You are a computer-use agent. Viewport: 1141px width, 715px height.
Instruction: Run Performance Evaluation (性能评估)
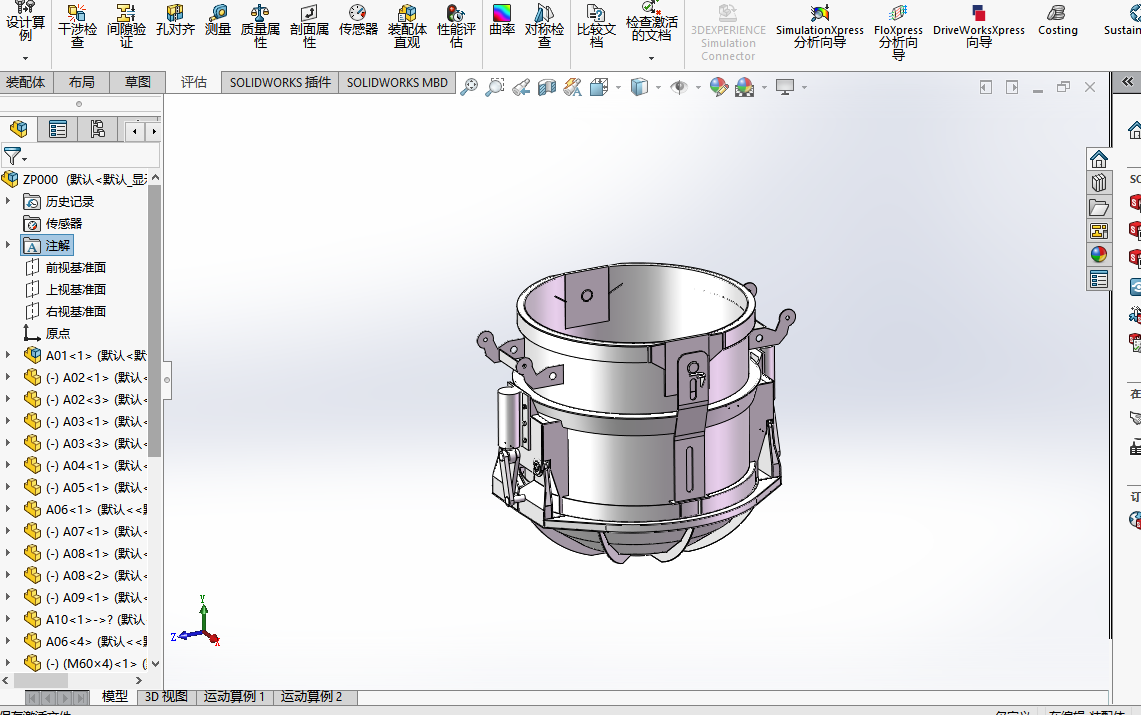pos(456,26)
